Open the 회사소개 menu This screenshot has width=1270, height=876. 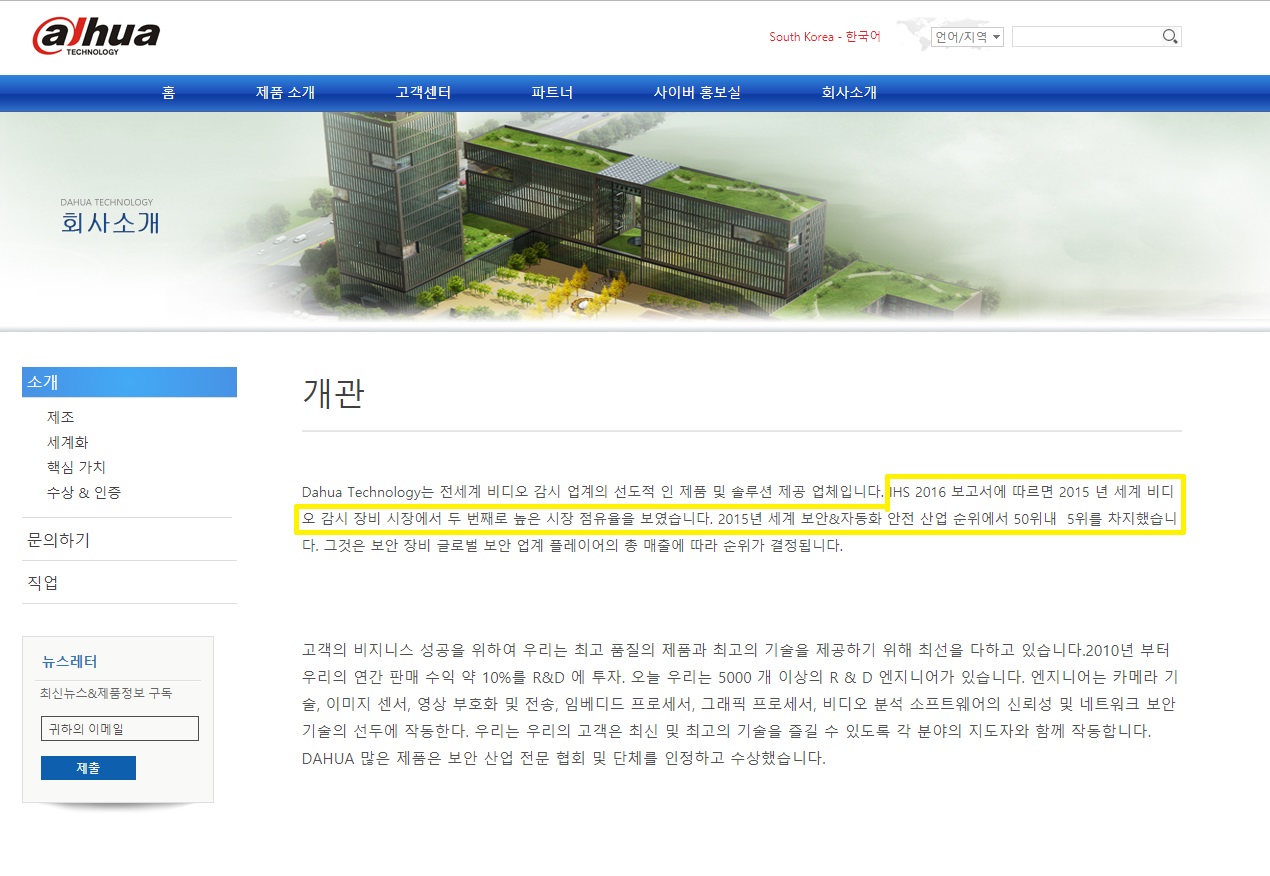[849, 93]
